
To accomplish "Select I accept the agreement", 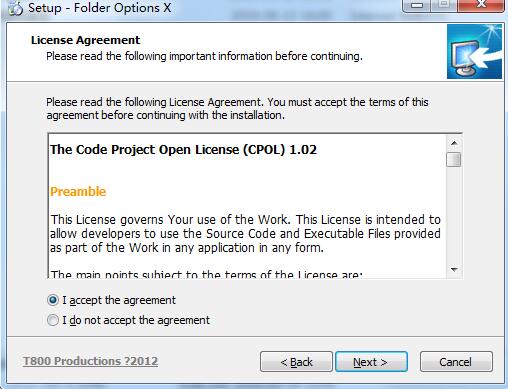I will tap(112, 300).
